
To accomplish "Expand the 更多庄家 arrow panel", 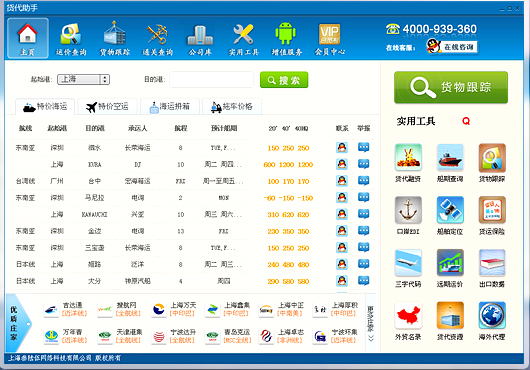I will click(x=370, y=324).
